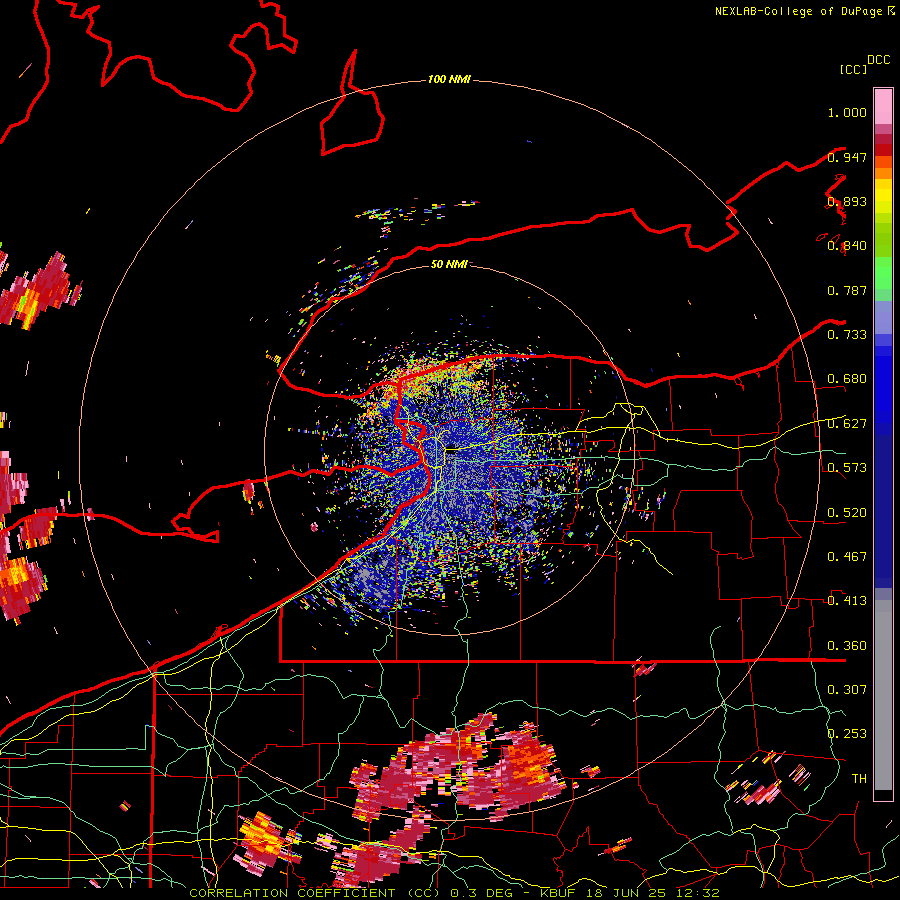Screen dimensions: 900x900
Task: Click the DCC product label above legend
Action: [x=879, y=60]
